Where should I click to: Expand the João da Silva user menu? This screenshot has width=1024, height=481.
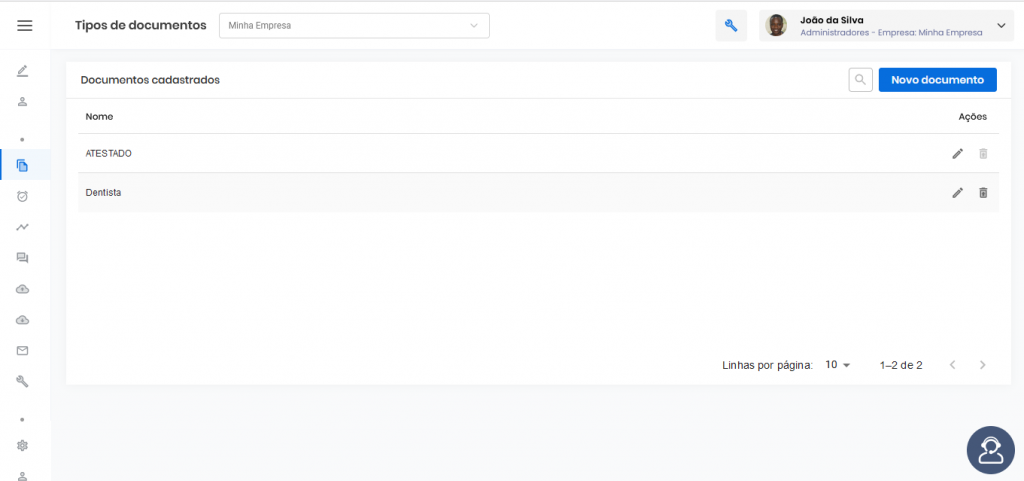pos(1001,25)
